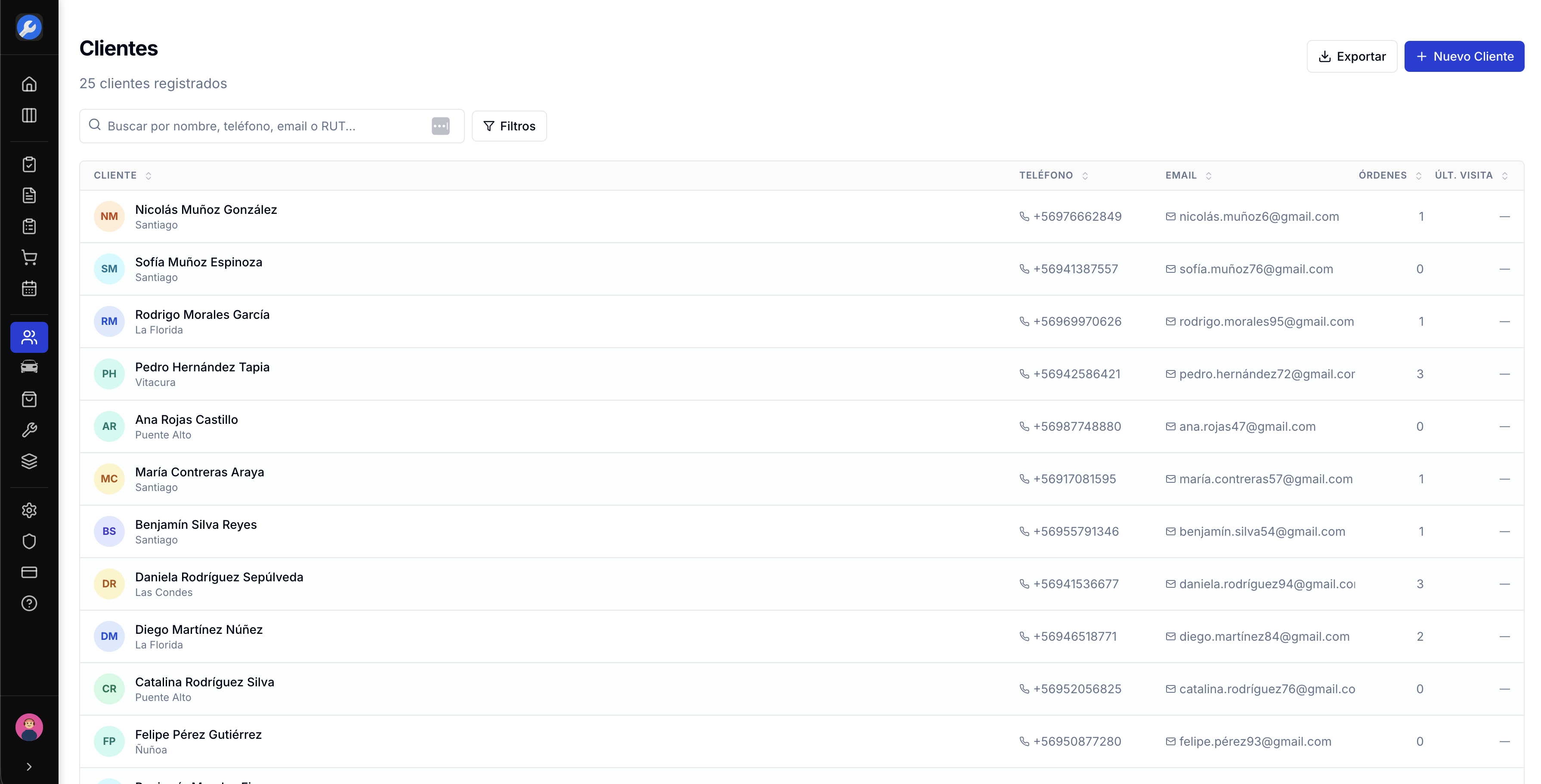Click the dots icon inside search field

point(440,126)
